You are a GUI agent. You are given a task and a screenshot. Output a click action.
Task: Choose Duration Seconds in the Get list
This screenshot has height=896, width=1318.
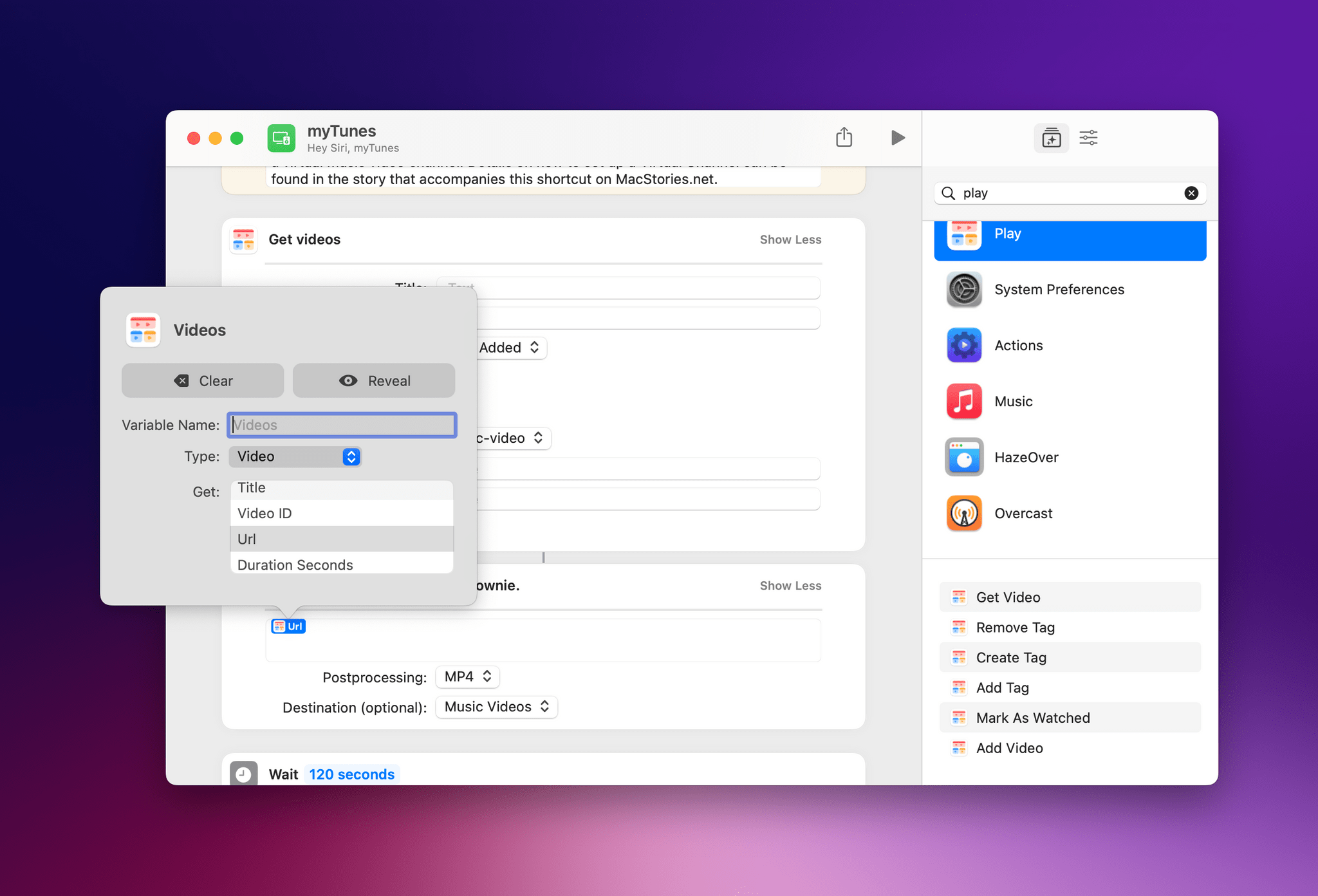pos(342,563)
